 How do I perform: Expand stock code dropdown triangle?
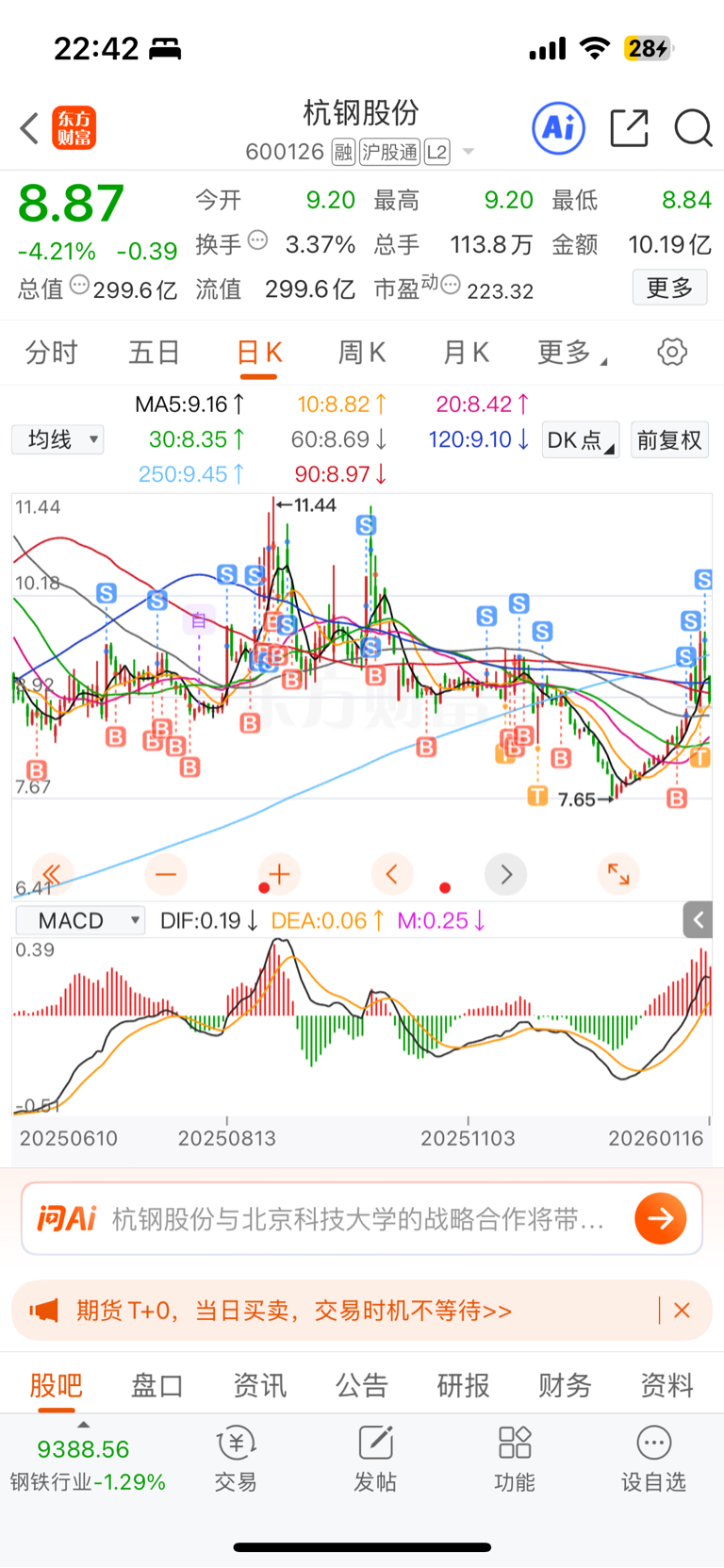468,152
